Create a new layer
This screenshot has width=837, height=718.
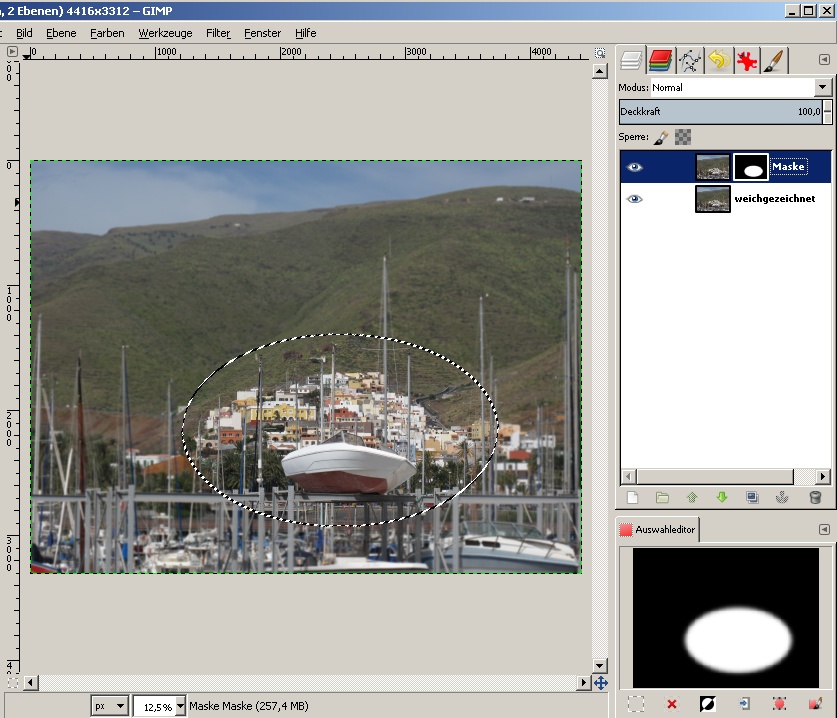(632, 497)
